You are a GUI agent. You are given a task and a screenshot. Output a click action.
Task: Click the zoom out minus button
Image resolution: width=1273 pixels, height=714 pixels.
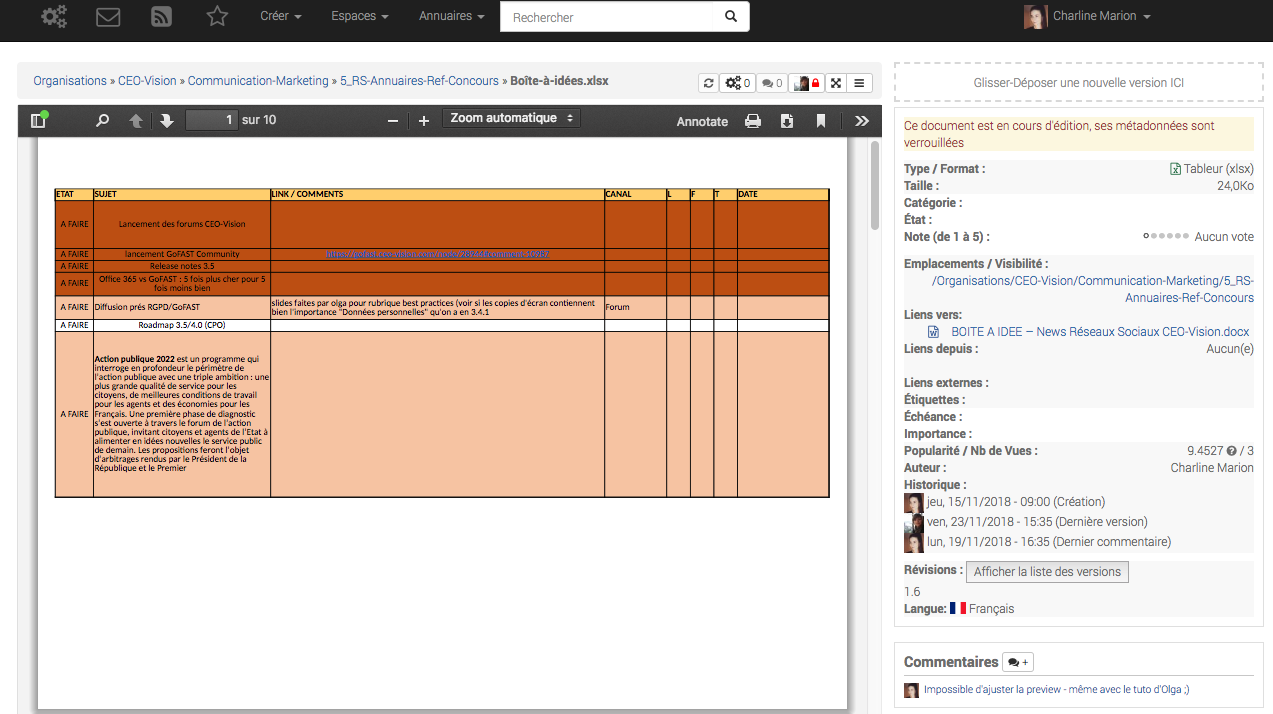(393, 121)
